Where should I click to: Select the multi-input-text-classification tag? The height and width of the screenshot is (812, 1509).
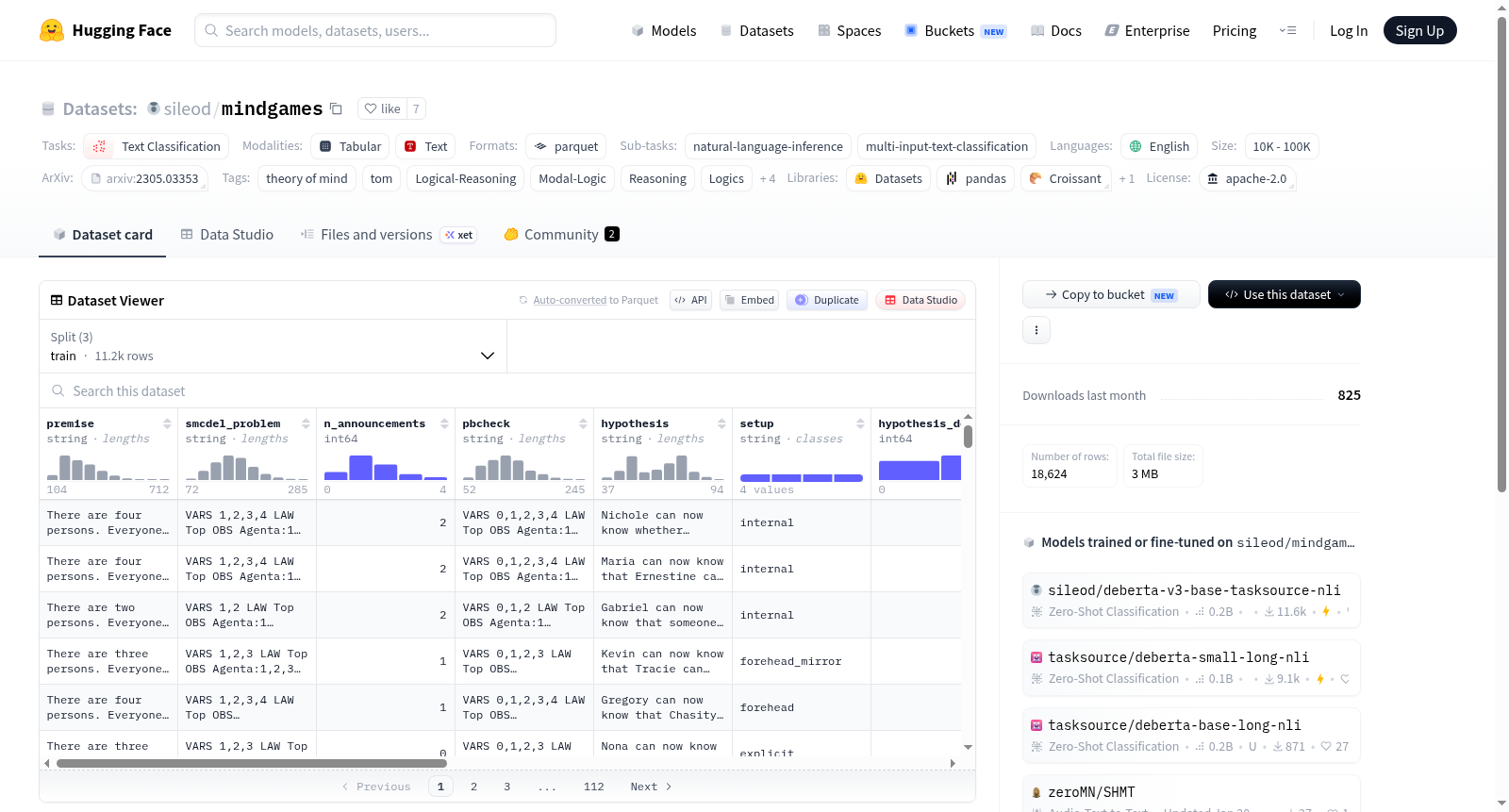(947, 146)
